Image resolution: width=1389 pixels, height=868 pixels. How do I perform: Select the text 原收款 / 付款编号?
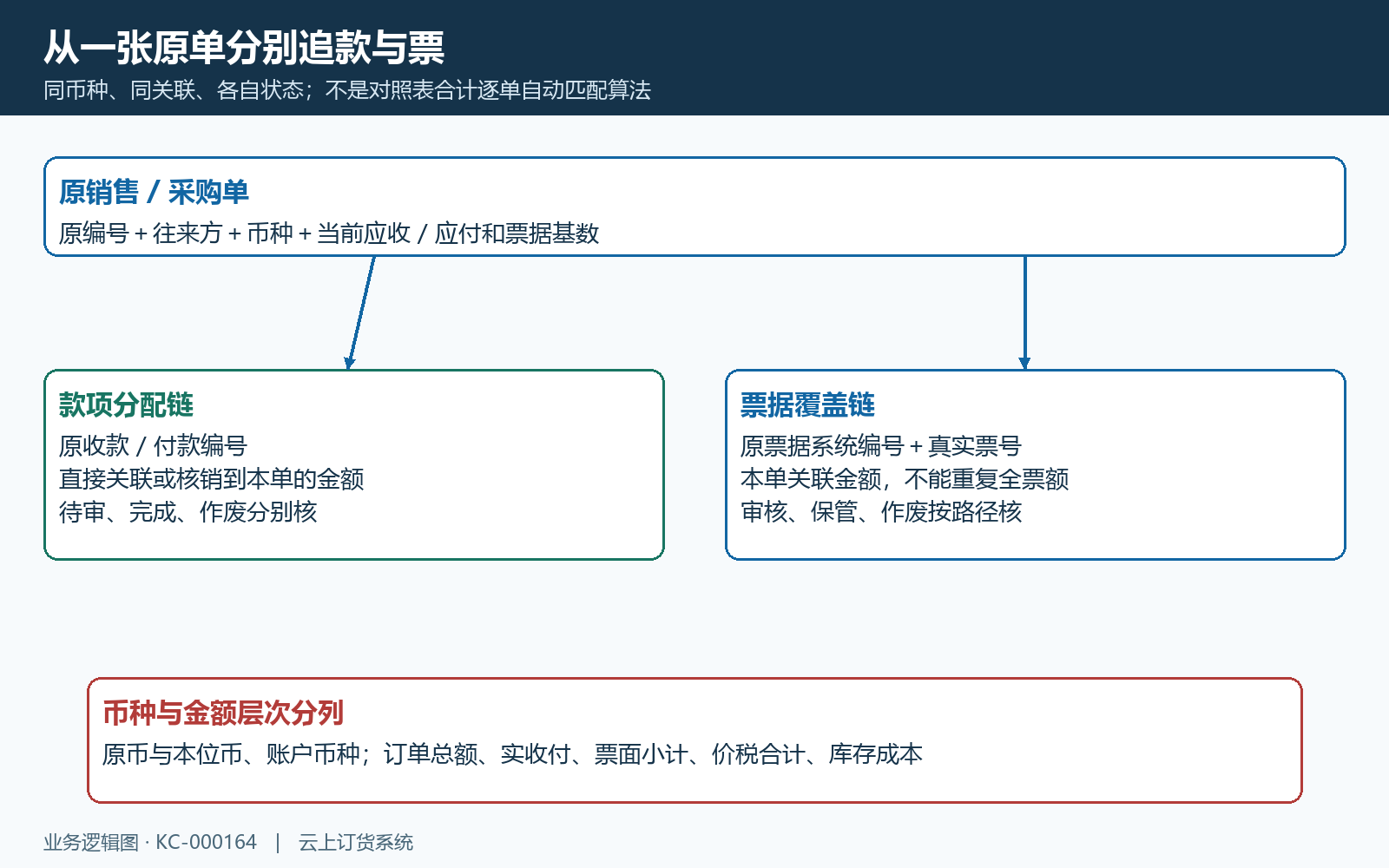[153, 446]
